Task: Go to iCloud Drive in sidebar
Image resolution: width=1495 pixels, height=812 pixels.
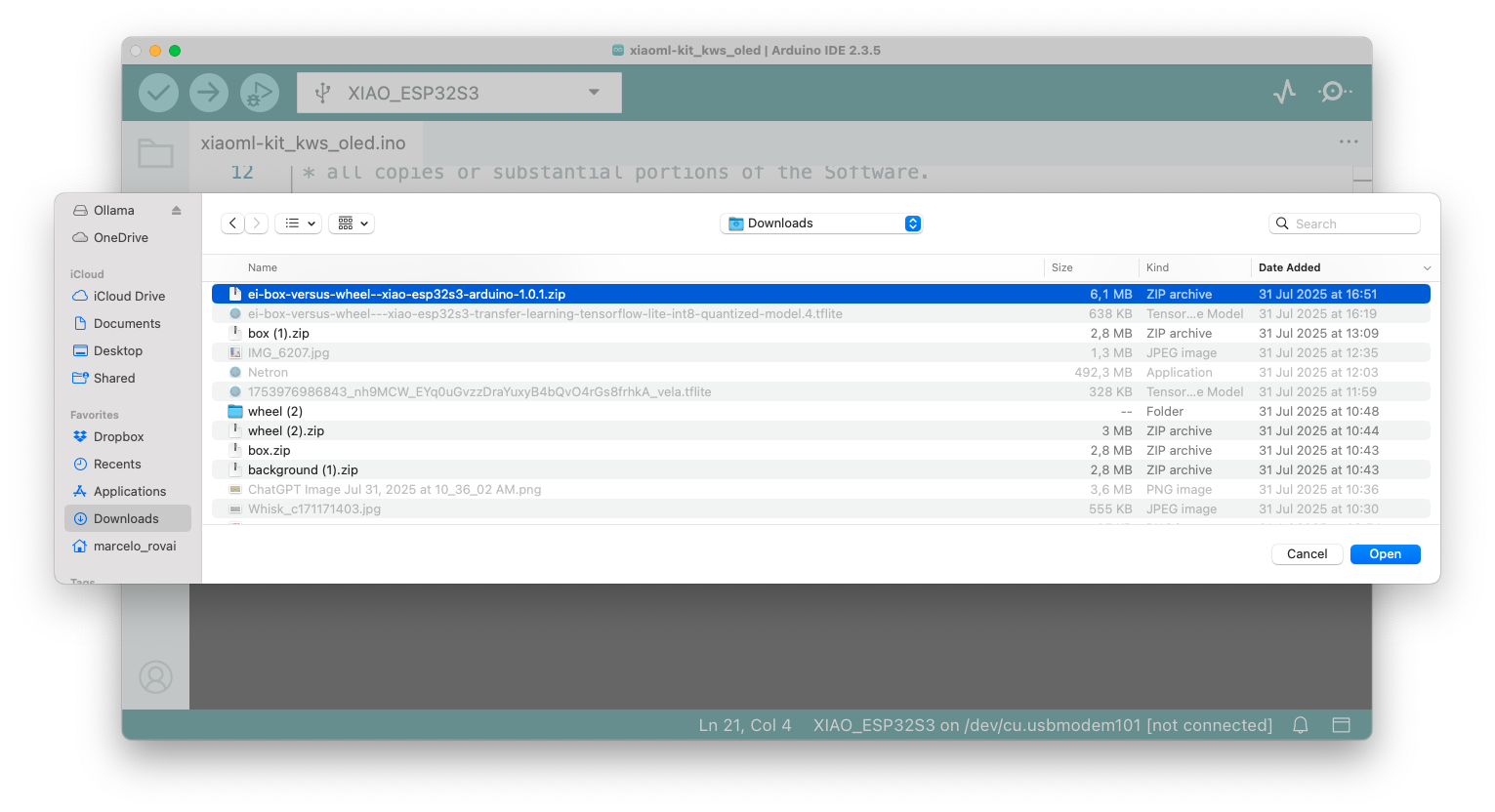Action: pos(129,296)
